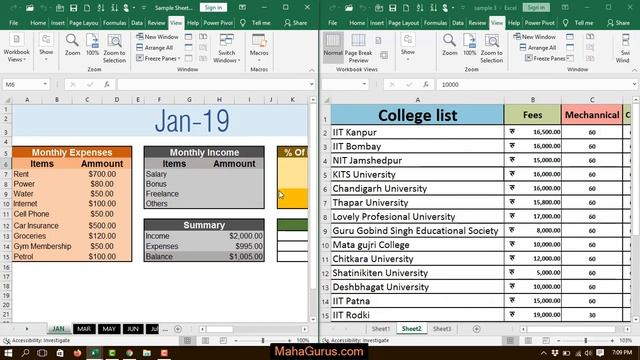Open Data tab in right window
640x360 pixels.
[x=458, y=23]
